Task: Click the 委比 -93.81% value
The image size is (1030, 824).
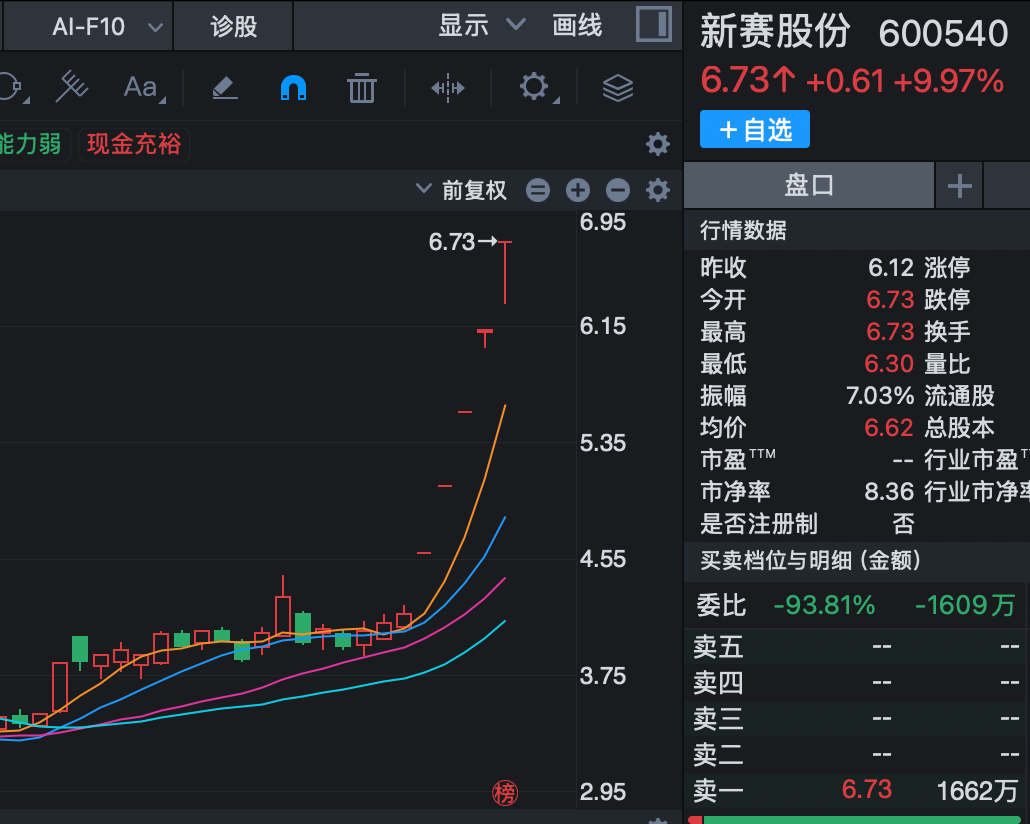Action: [x=824, y=605]
